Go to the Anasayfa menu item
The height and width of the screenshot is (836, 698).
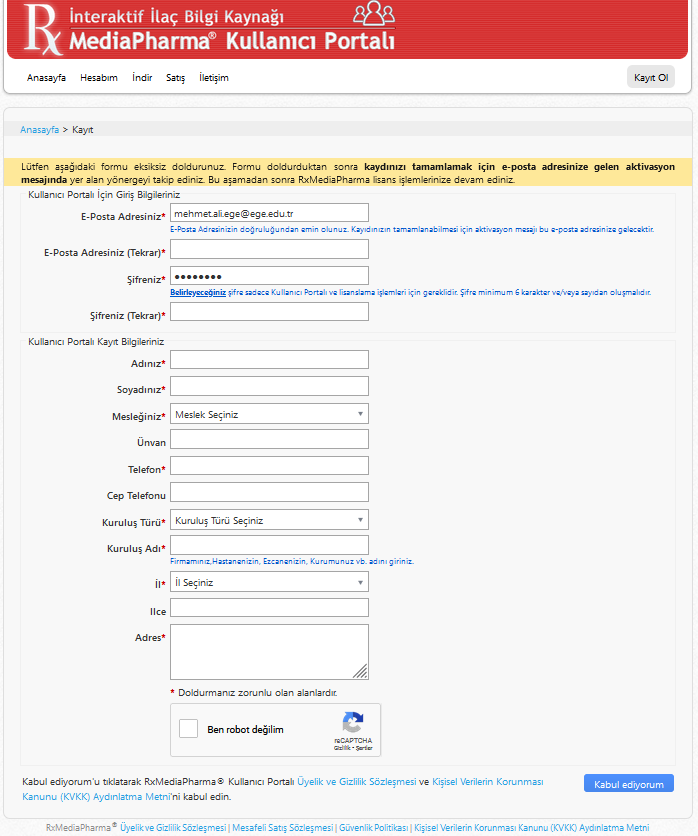[46, 78]
